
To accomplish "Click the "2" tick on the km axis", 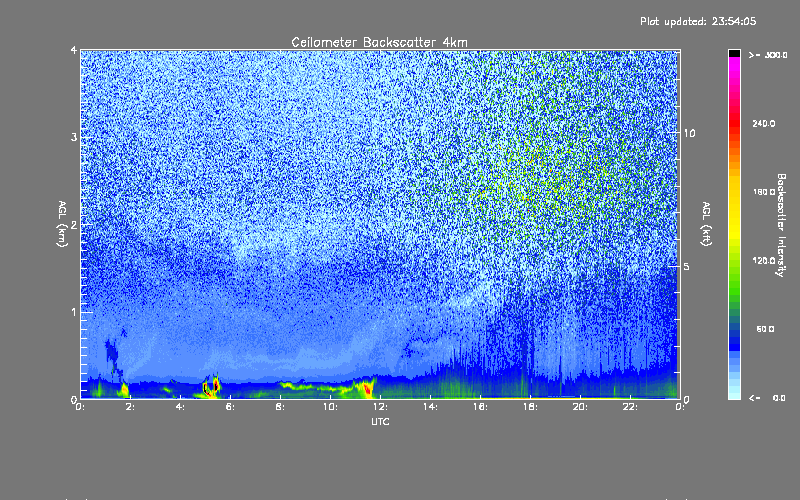I will pos(73,224).
